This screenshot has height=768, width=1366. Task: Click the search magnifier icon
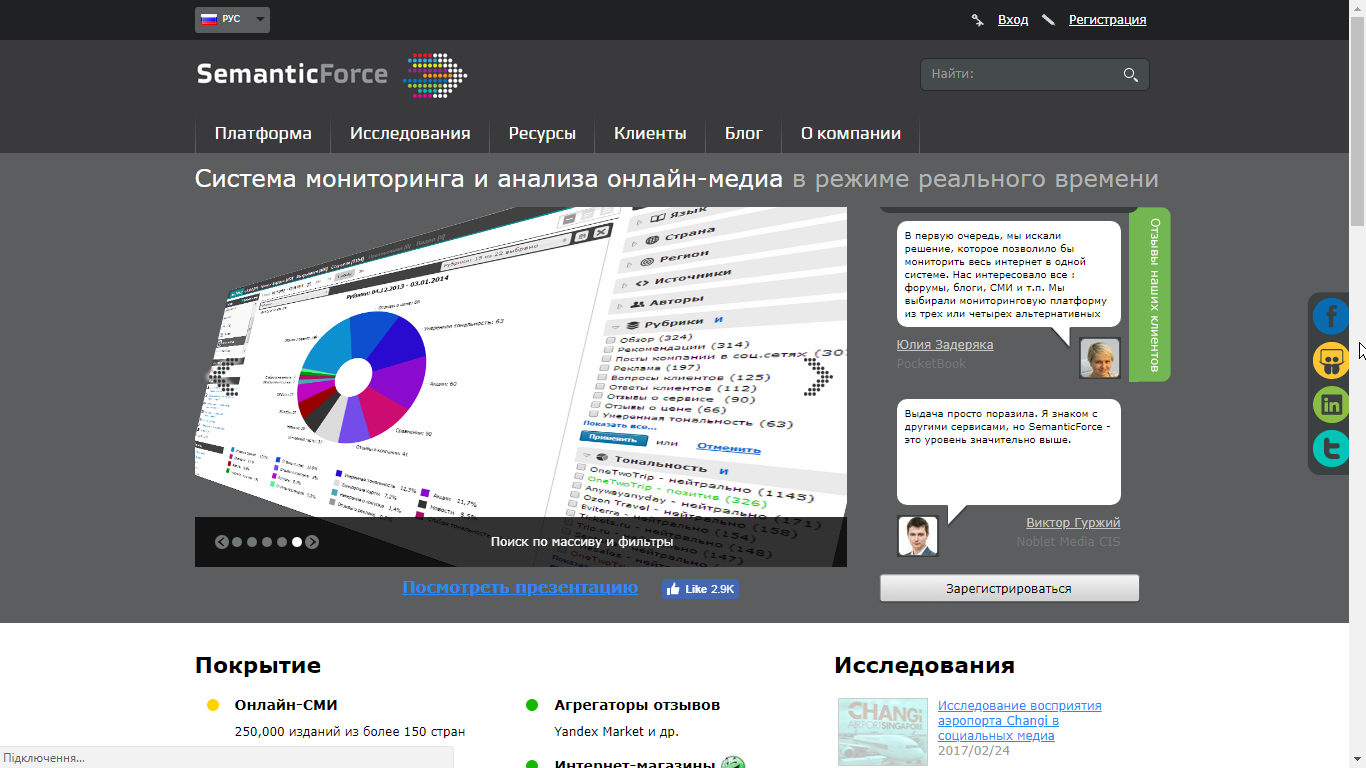point(1131,74)
